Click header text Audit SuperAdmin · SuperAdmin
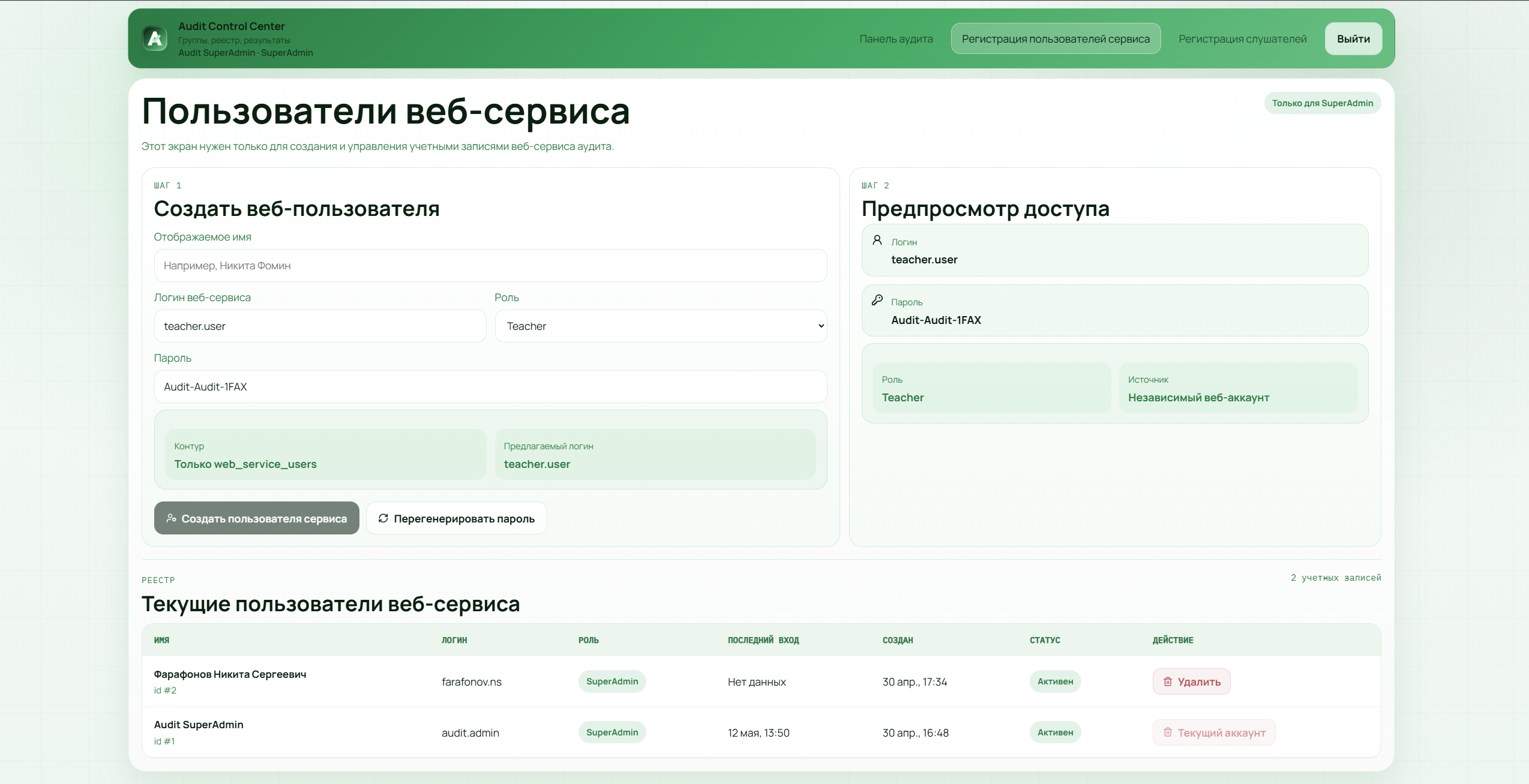This screenshot has height=784, width=1529. point(245,53)
